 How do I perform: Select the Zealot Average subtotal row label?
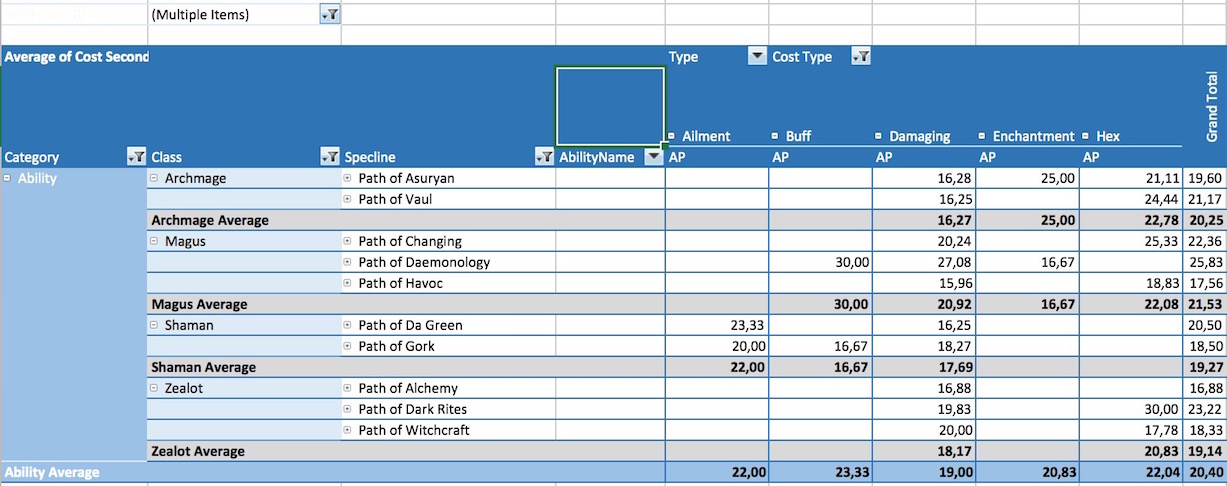click(198, 451)
